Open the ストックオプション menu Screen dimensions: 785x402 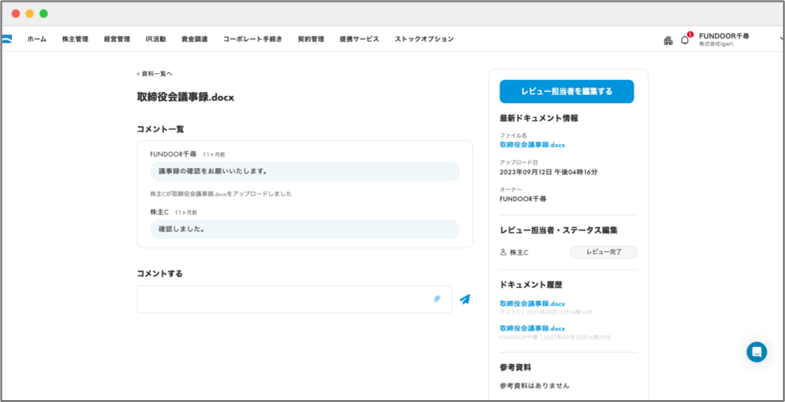point(424,39)
